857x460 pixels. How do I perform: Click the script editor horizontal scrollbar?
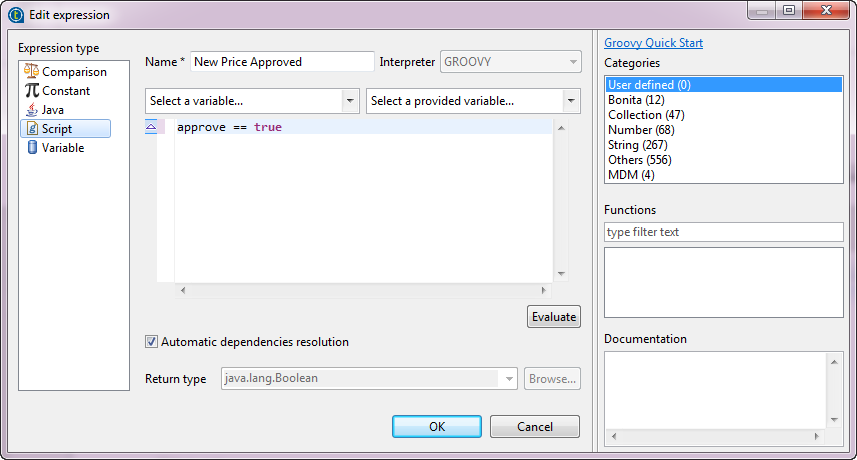click(x=365, y=290)
